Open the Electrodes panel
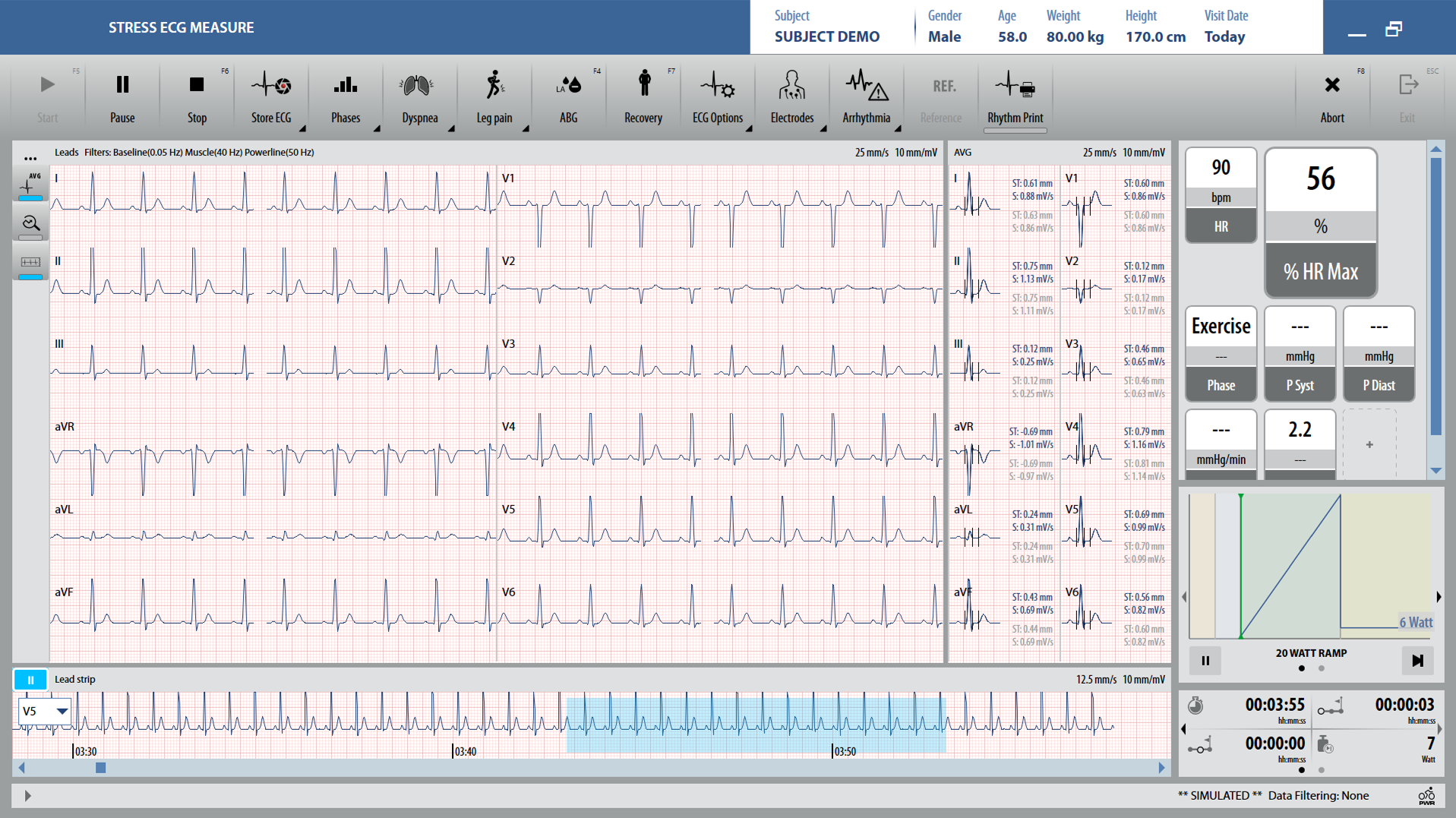 coord(791,96)
